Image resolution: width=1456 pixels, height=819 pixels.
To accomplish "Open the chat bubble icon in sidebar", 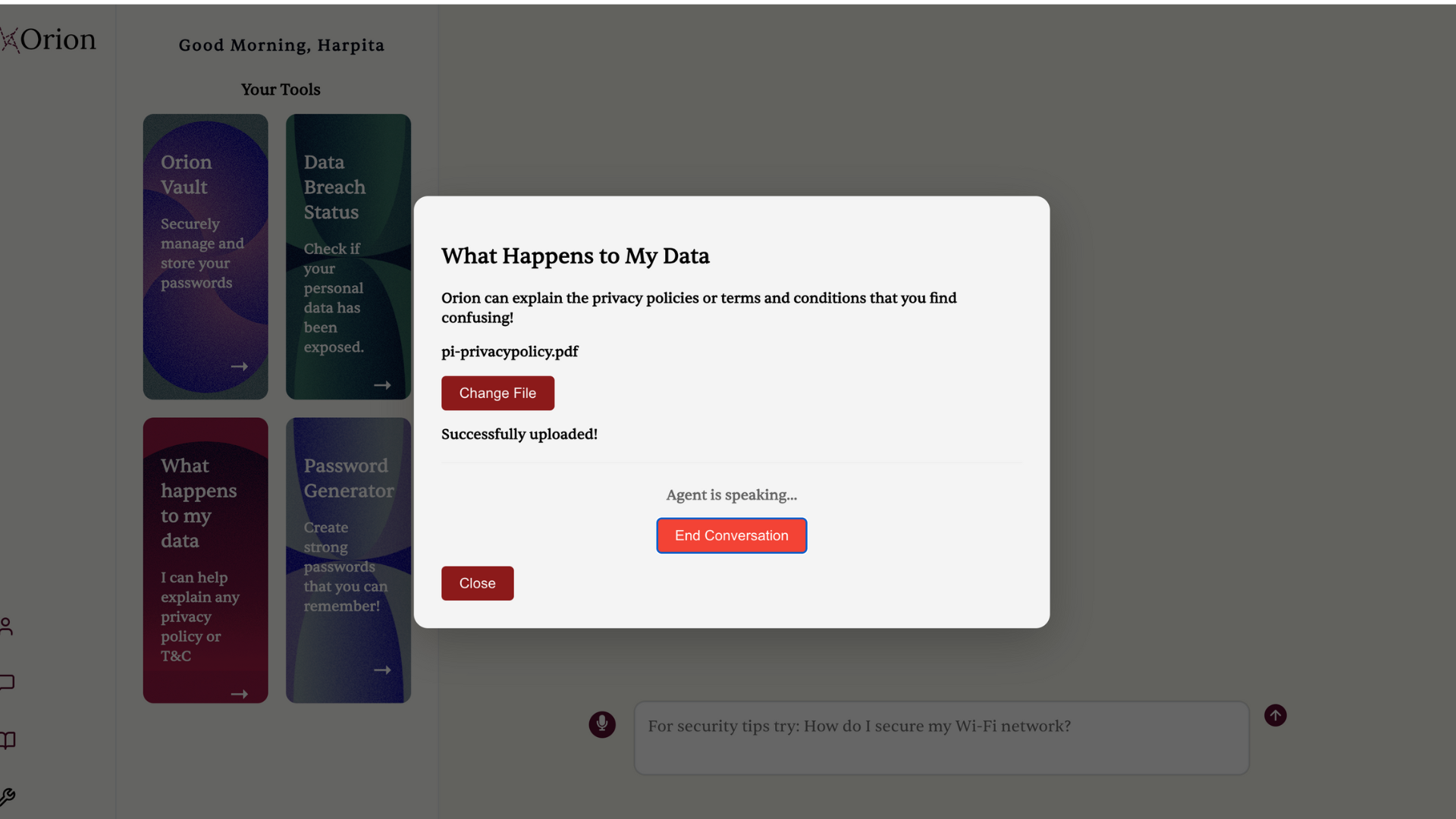I will coord(7,682).
